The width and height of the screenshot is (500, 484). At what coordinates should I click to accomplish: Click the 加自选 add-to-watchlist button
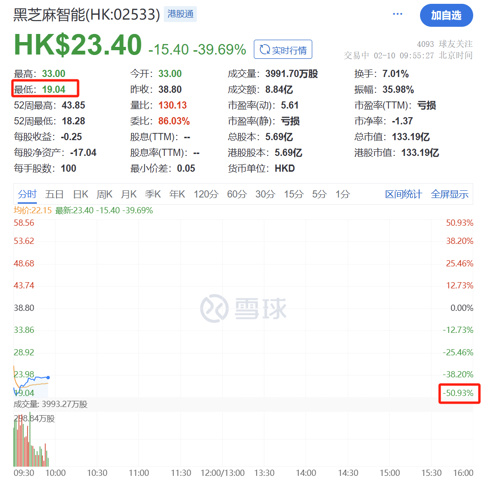tap(446, 15)
